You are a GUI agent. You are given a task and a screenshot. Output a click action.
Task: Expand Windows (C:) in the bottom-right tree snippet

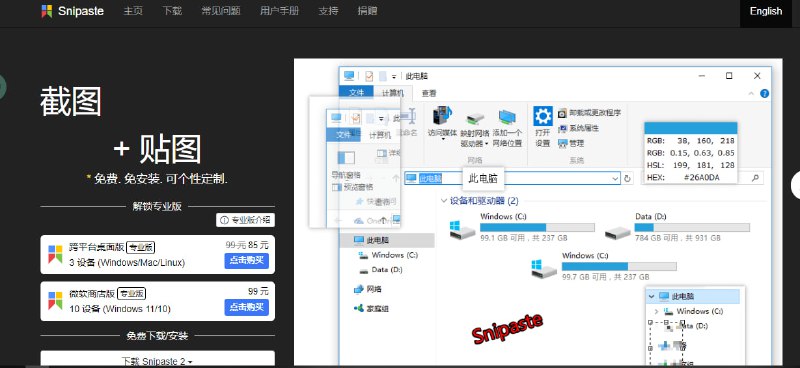coord(656,311)
